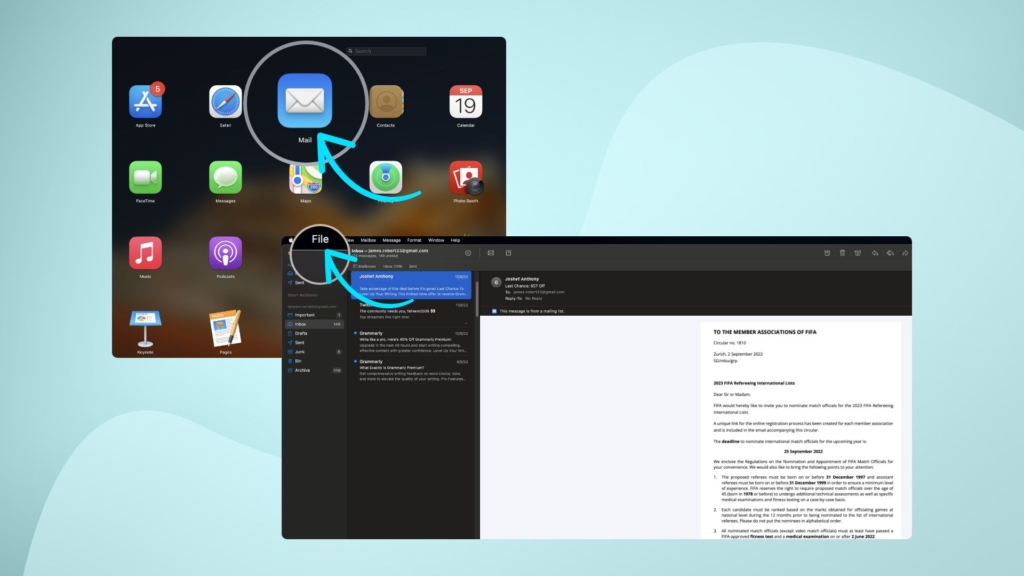
Task: Open Photo Booth from Launchpad
Action: click(x=466, y=178)
